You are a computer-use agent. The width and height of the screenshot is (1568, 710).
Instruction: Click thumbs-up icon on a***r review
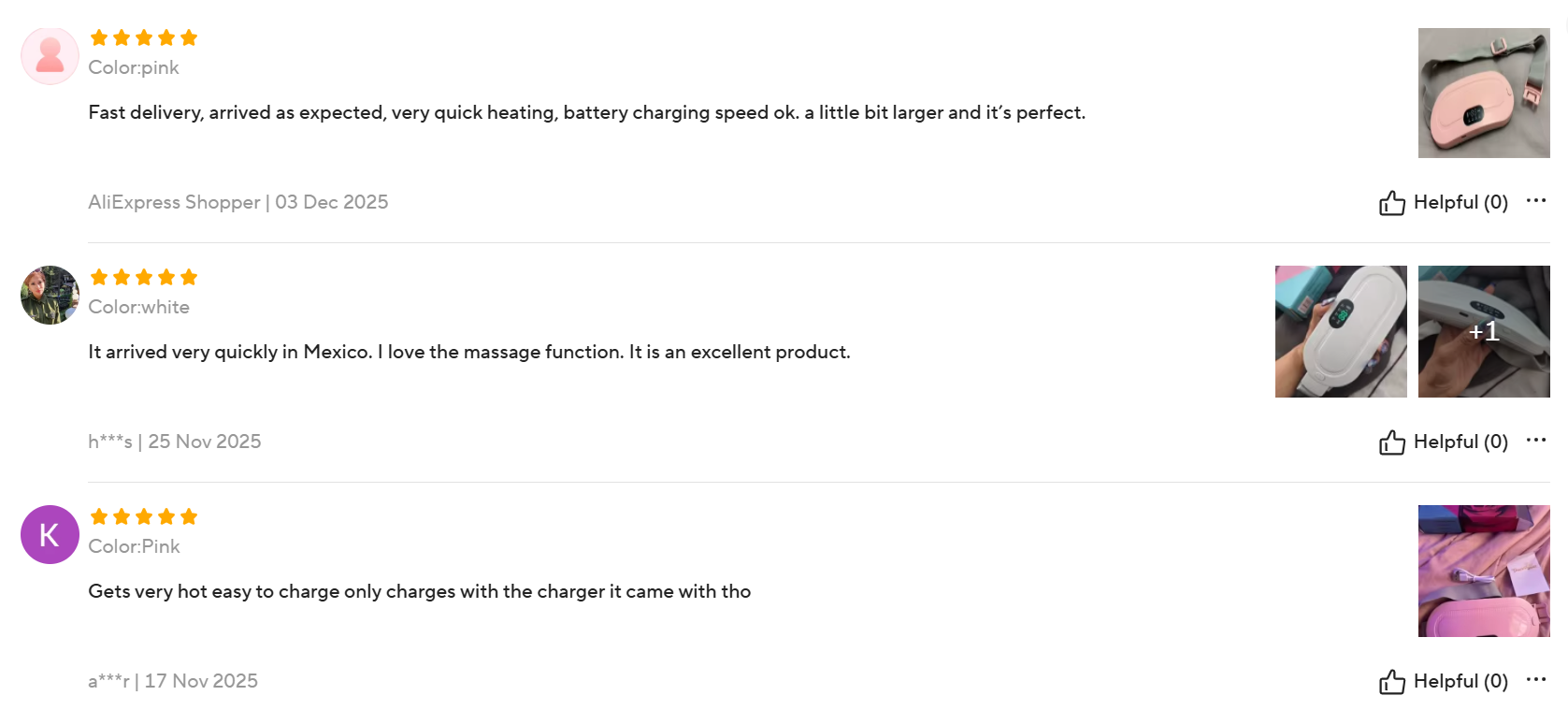1391,682
